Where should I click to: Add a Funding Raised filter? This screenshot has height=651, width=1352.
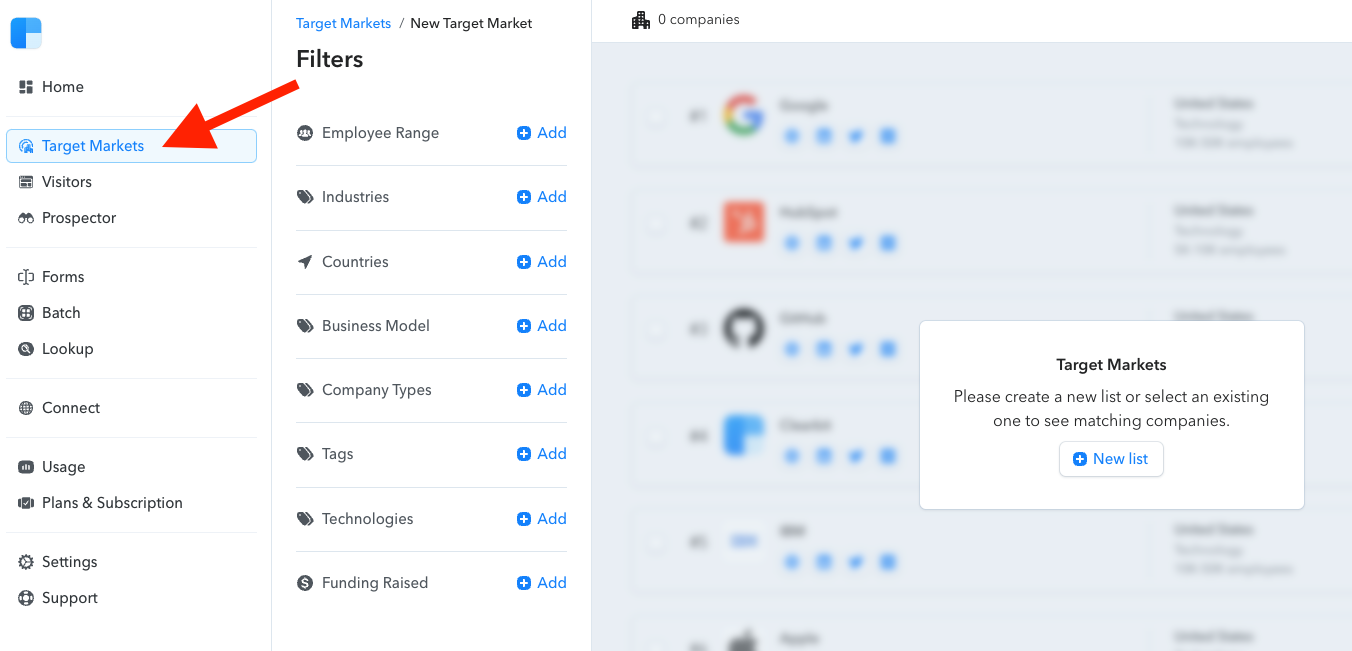click(x=542, y=583)
